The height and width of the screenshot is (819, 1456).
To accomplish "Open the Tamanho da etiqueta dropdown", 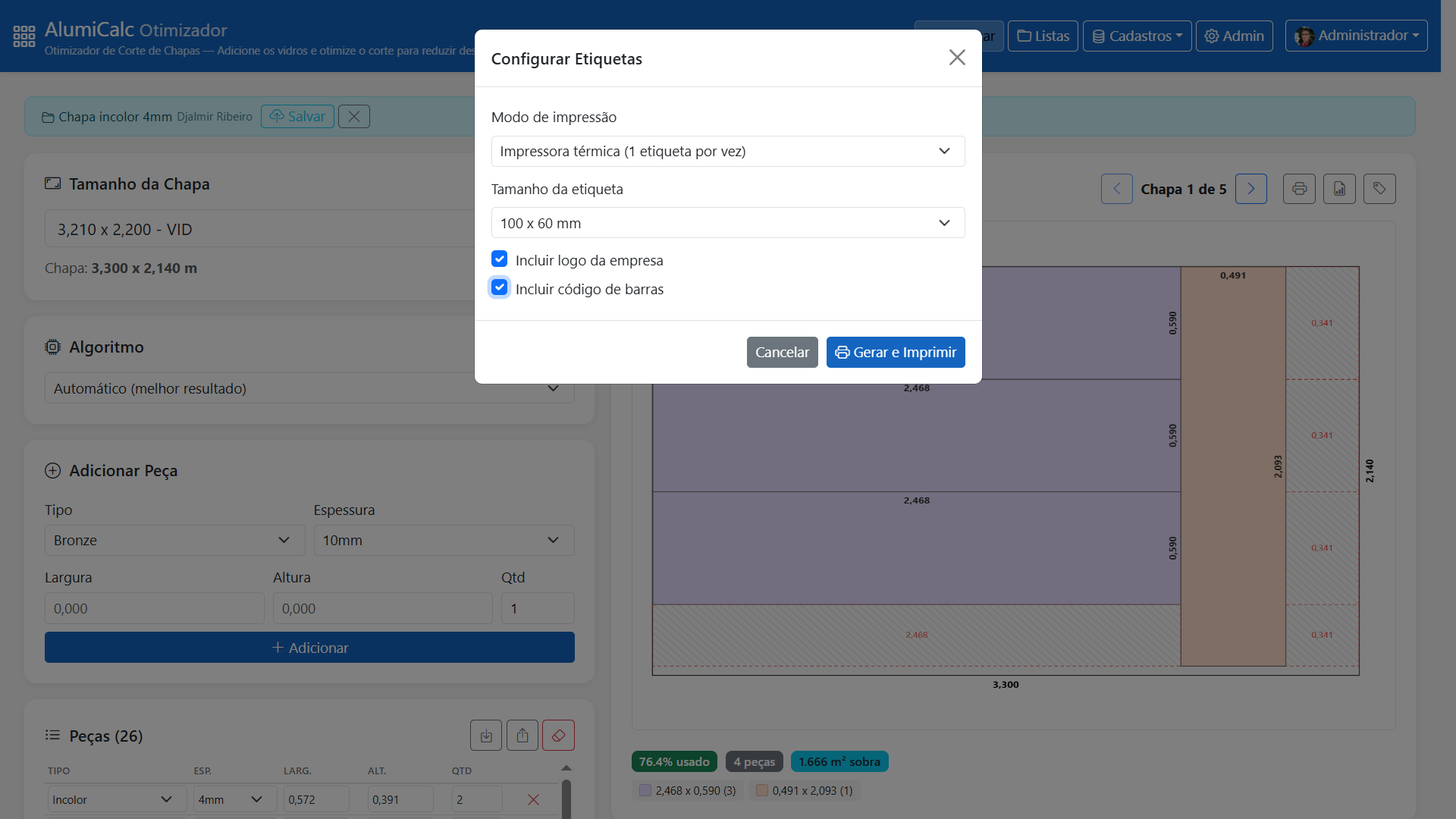I will (x=728, y=223).
